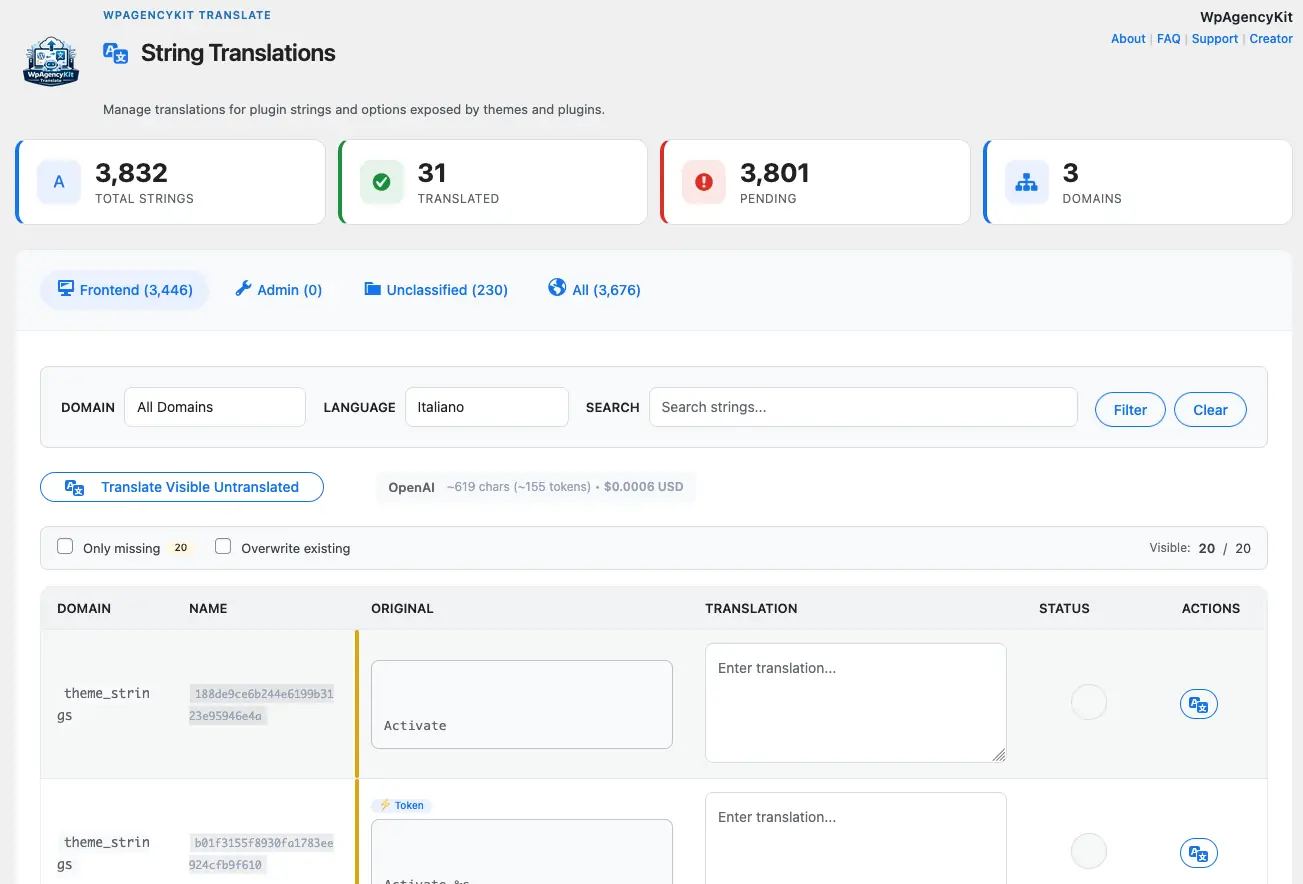Open the FAQ link
The image size is (1303, 884).
coord(1169,39)
